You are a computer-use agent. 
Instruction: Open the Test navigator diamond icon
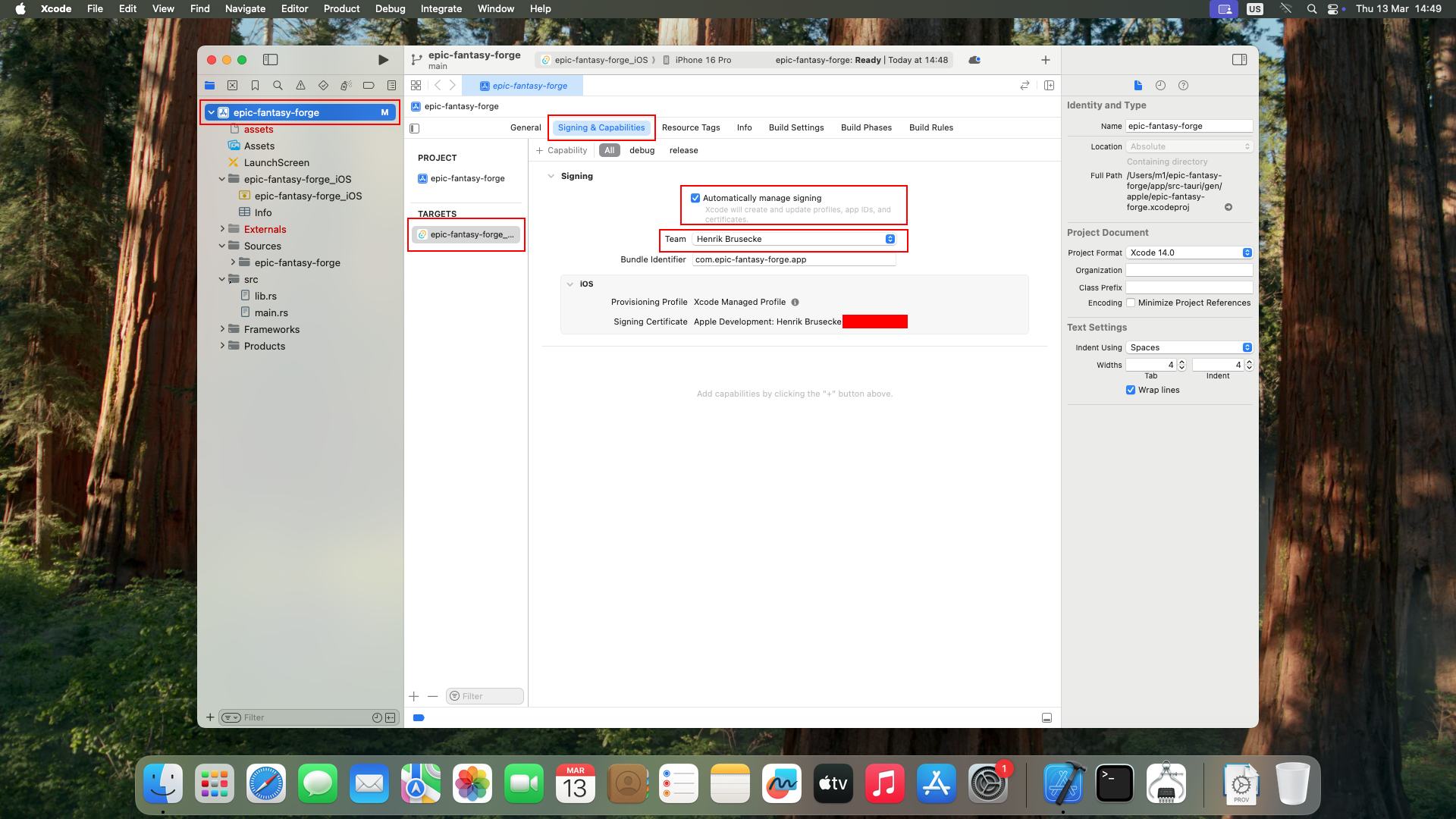(323, 86)
